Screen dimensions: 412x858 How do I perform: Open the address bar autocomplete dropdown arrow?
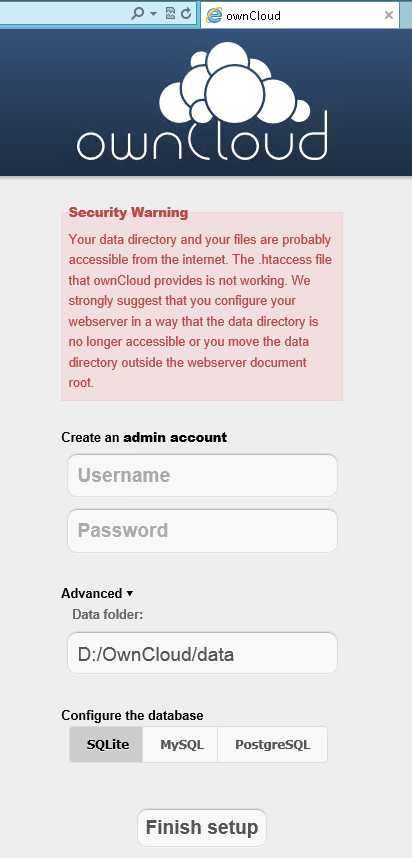click(154, 14)
